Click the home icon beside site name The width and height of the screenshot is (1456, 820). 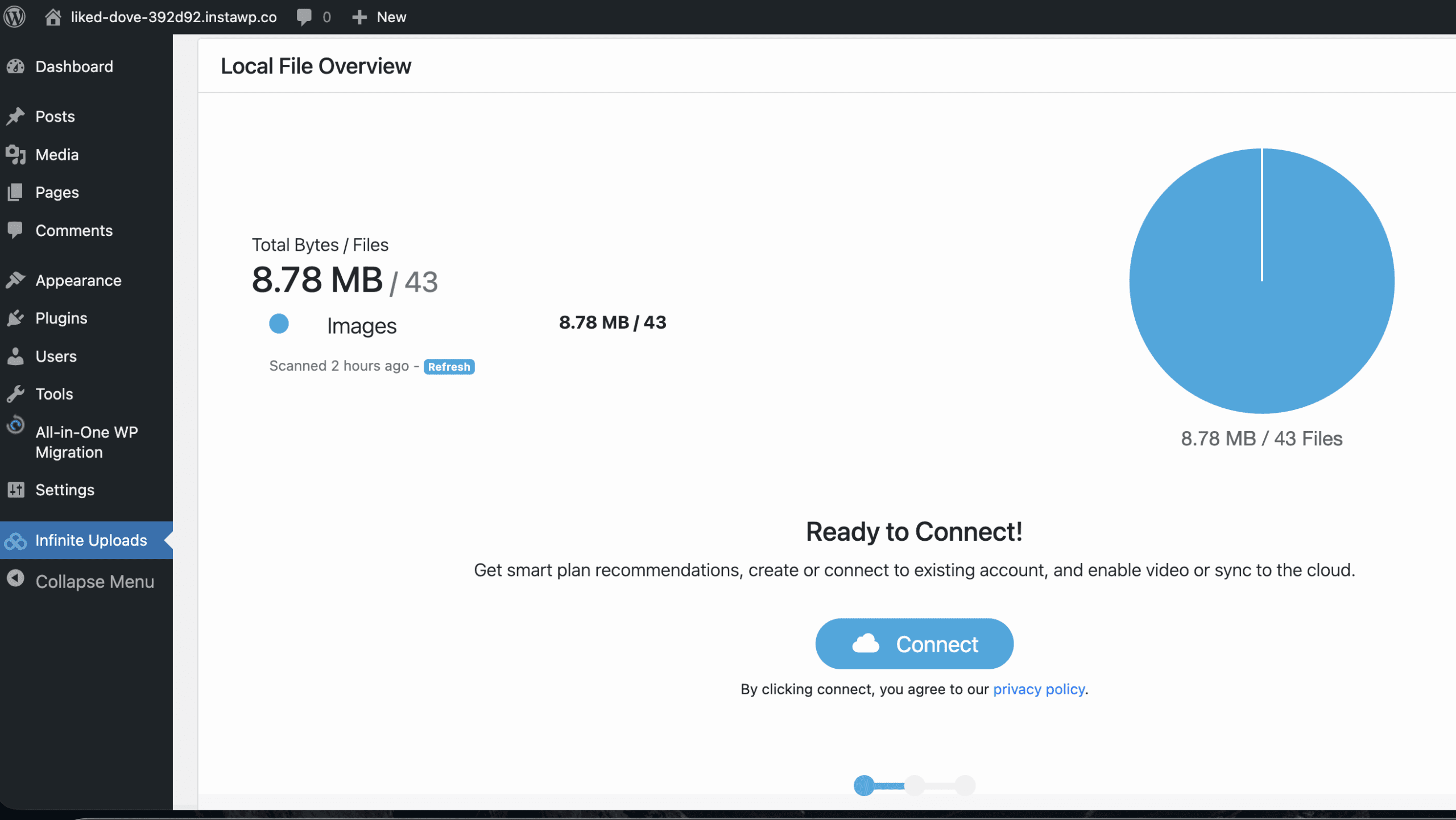pos(53,17)
